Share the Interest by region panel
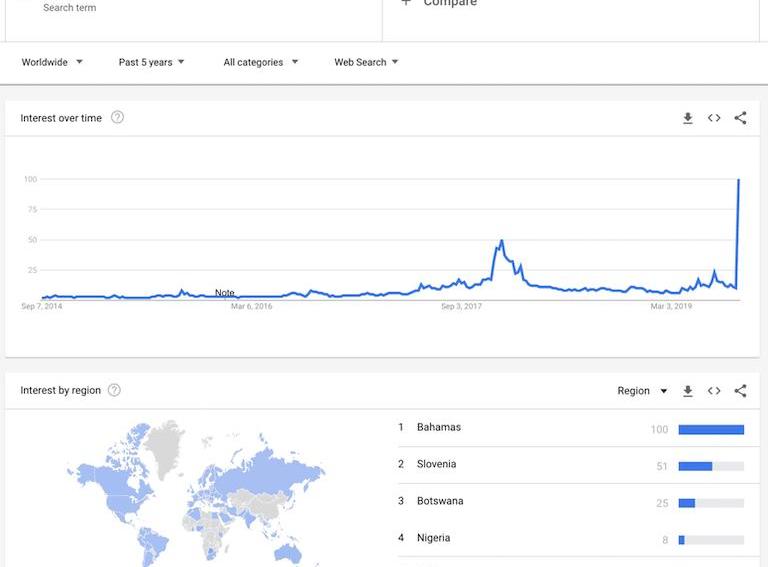768x567 pixels. (741, 391)
